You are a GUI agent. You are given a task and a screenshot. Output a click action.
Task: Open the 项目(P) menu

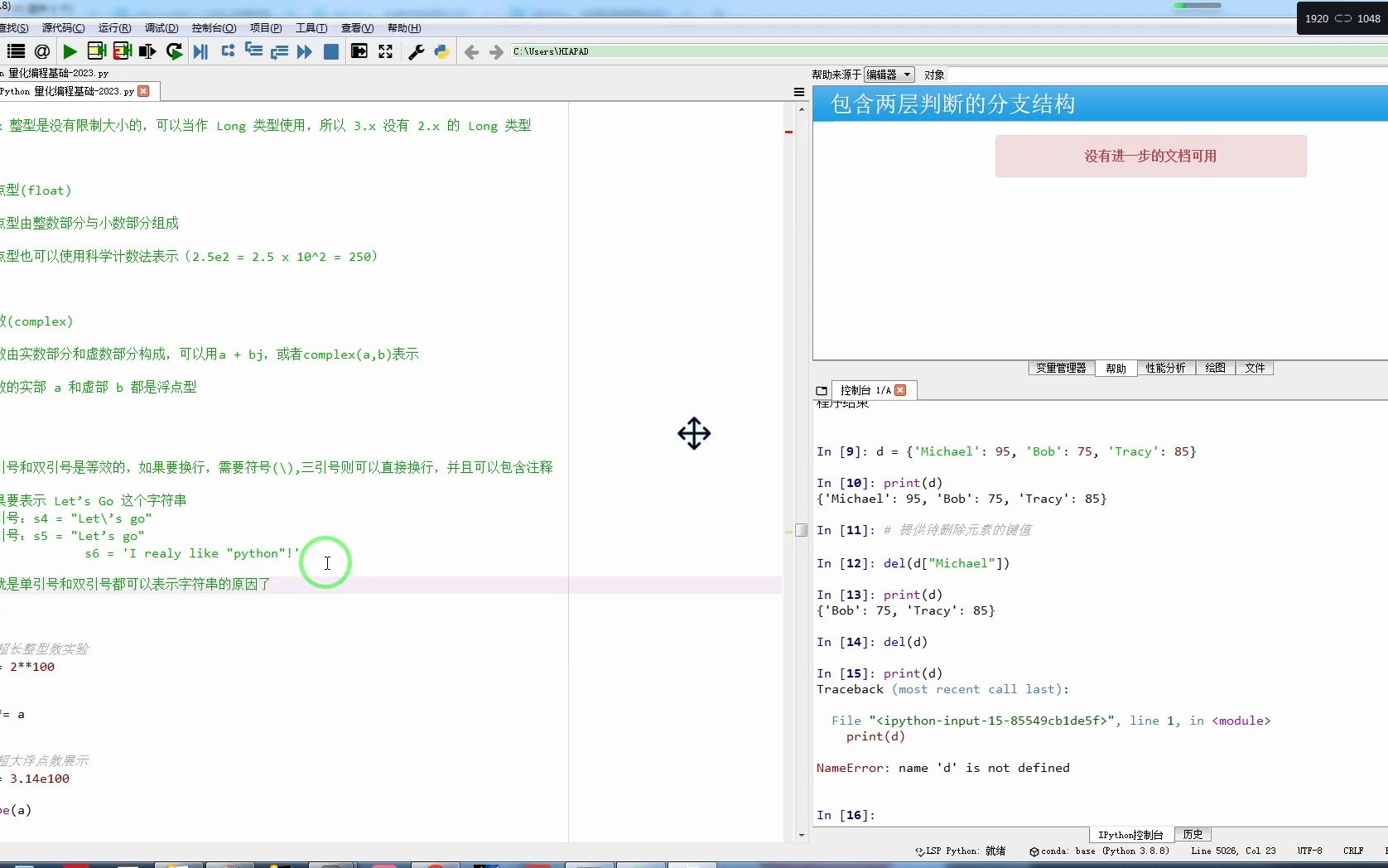266,28
